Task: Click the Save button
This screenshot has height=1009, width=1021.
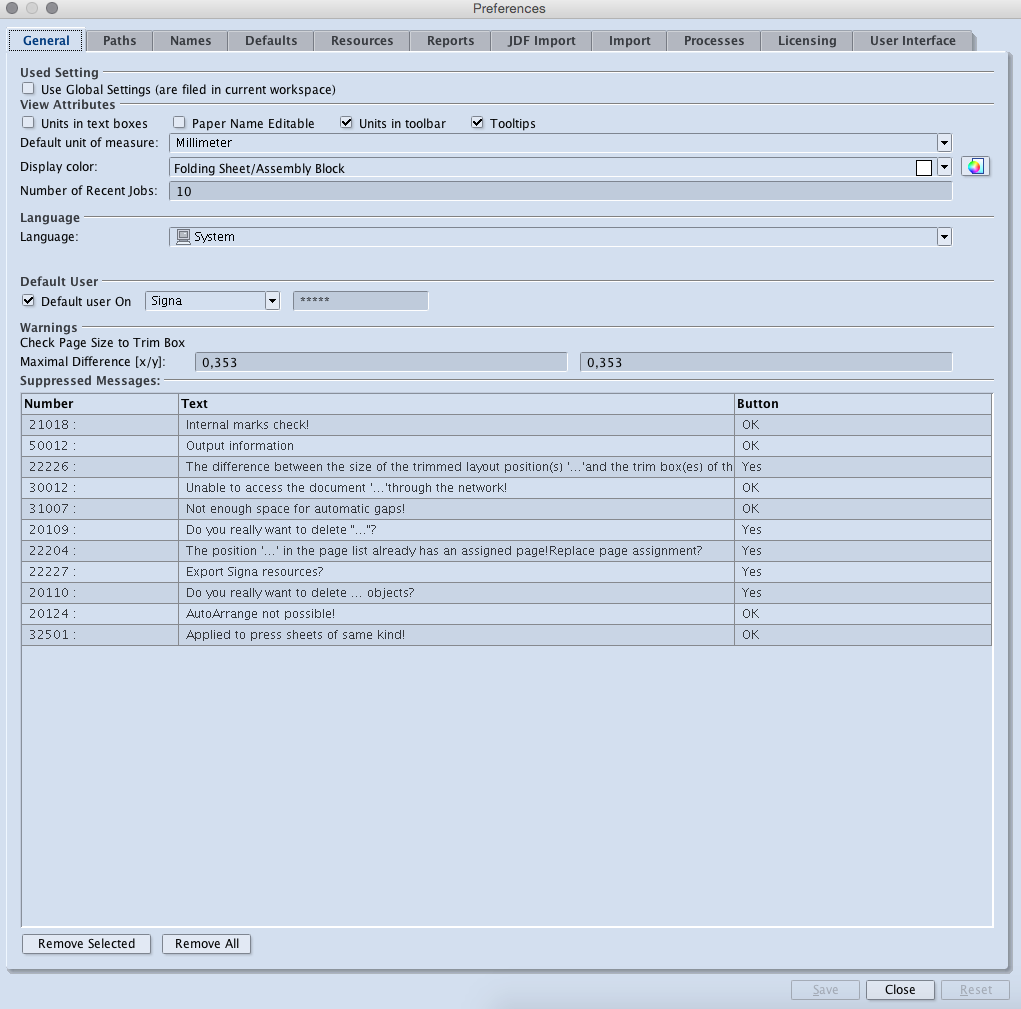Action: 825,989
